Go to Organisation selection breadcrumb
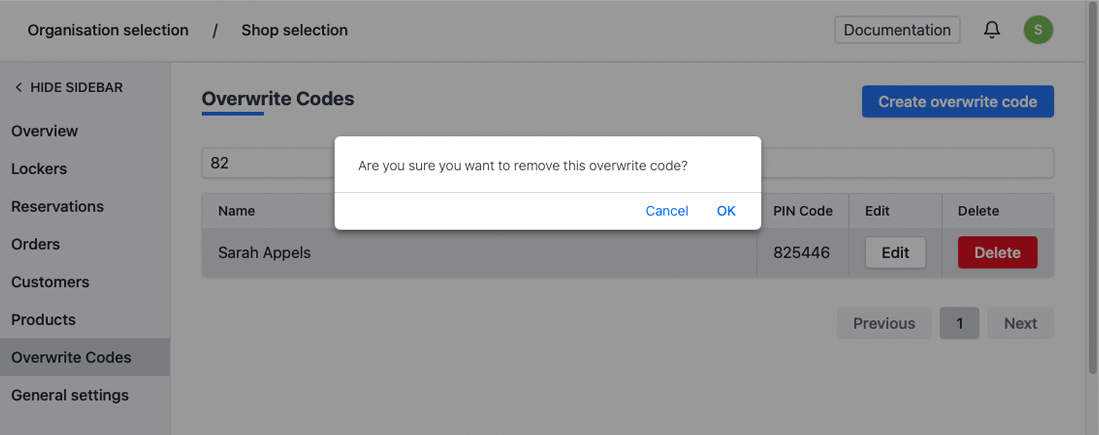 pos(108,30)
